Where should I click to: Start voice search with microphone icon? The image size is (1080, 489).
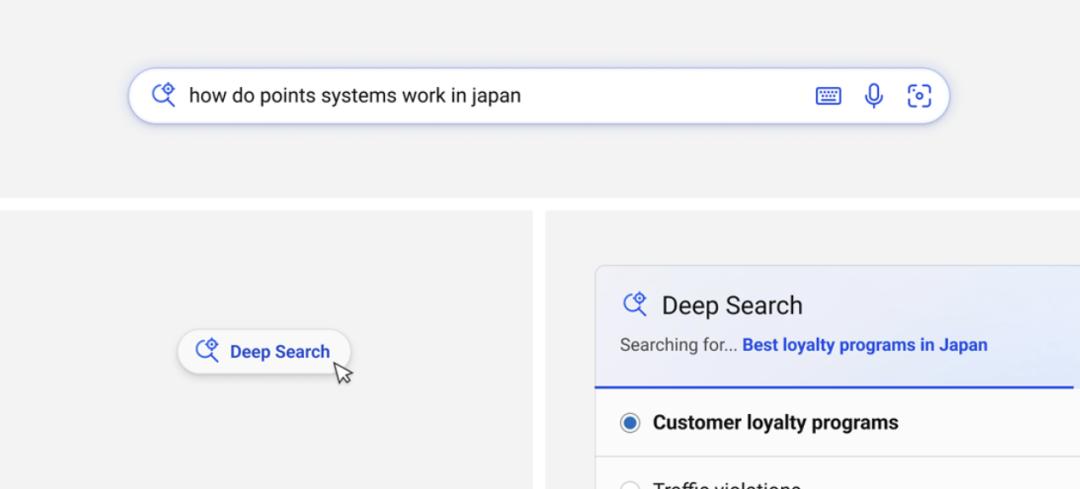coord(874,96)
